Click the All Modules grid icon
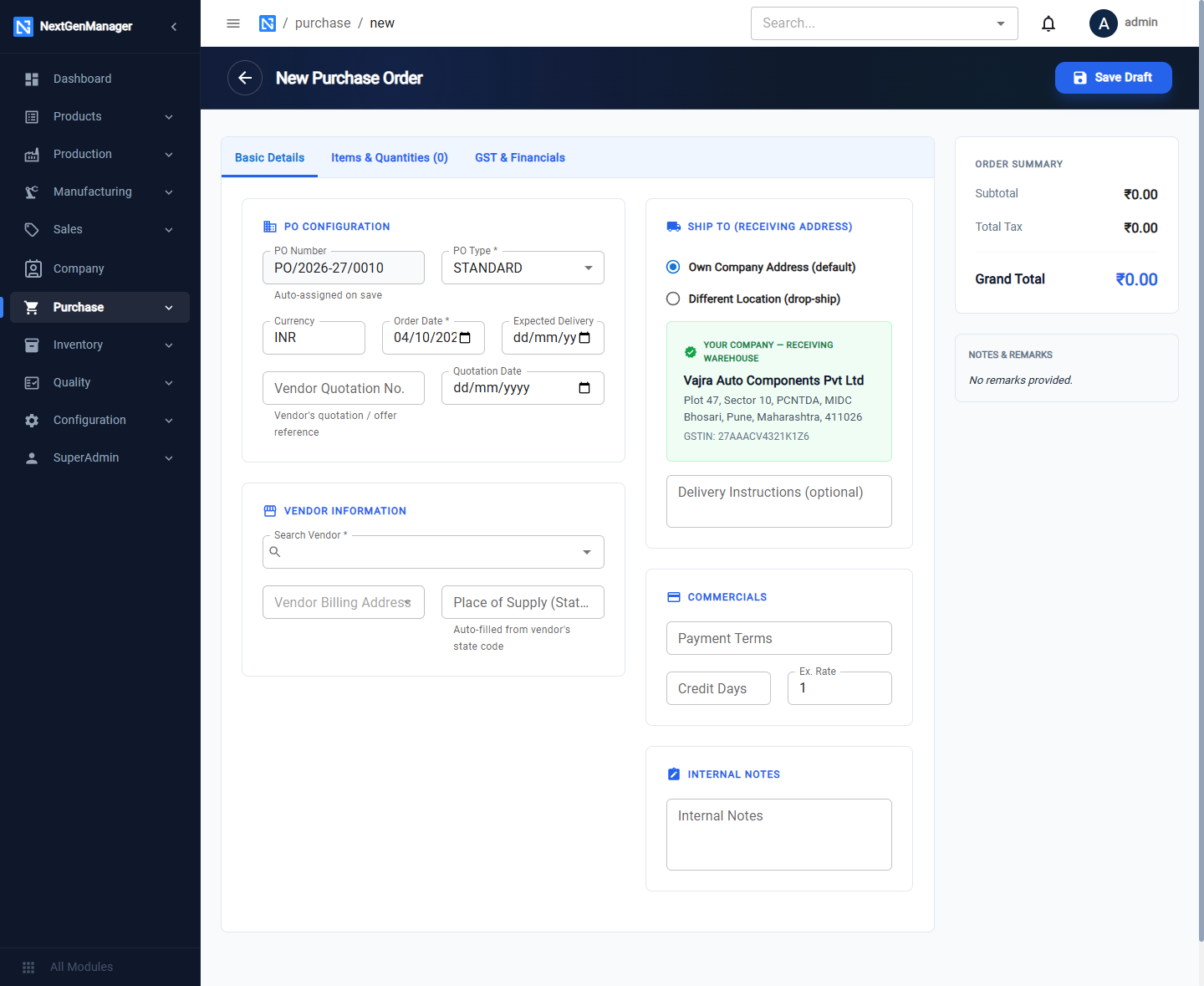Screen dimensions: 1204x986 [x=28, y=967]
